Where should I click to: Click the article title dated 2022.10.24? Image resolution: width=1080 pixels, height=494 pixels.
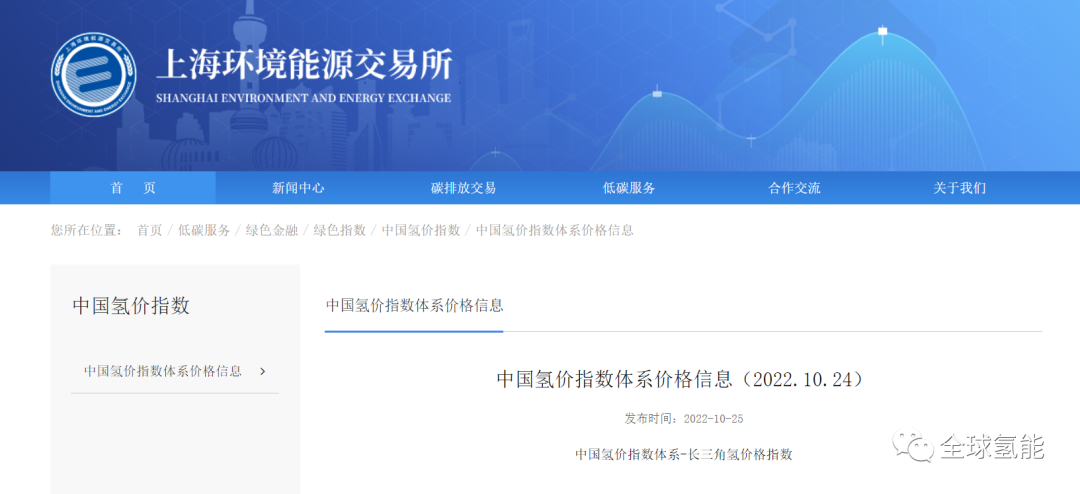point(679,379)
